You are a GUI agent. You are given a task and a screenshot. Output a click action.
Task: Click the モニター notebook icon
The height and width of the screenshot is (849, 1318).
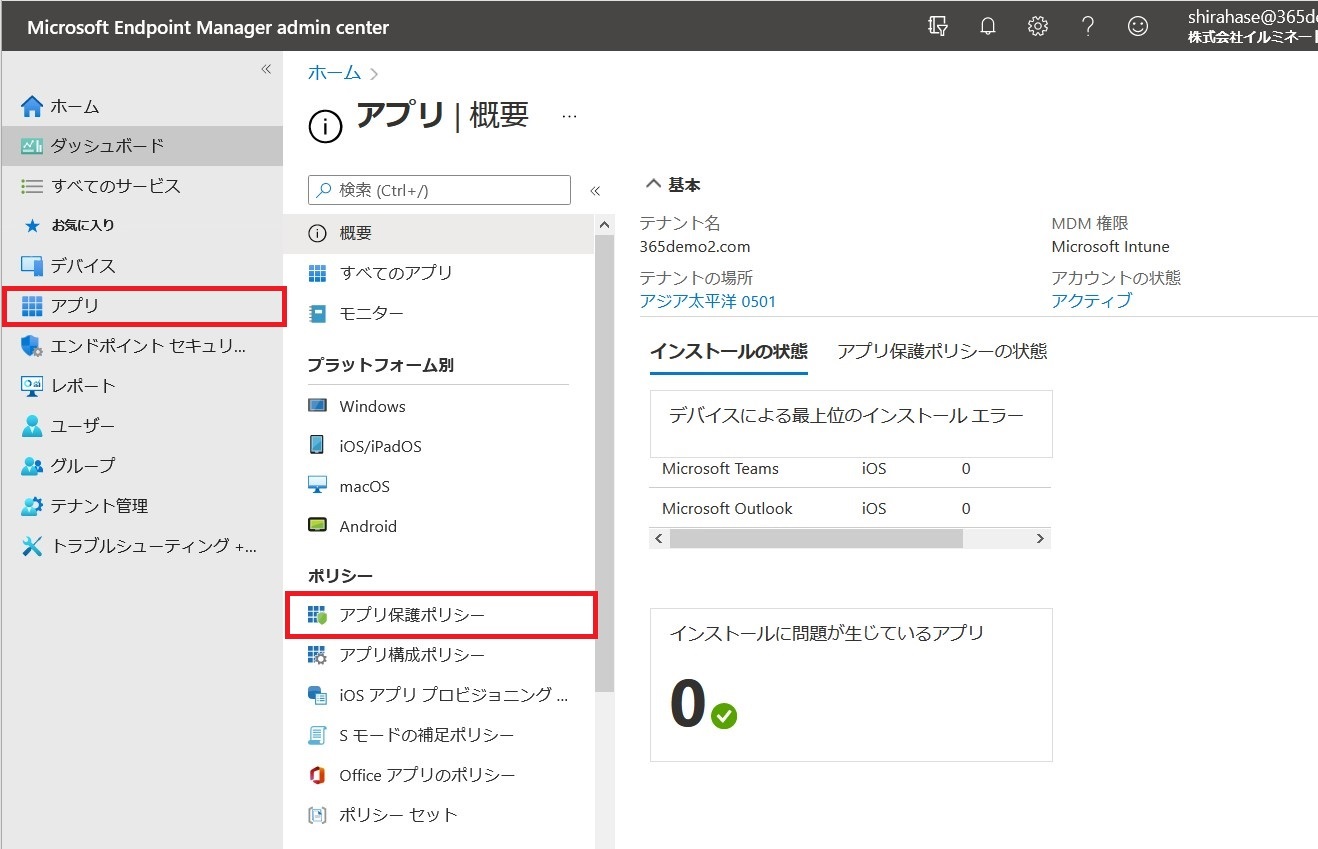click(317, 313)
